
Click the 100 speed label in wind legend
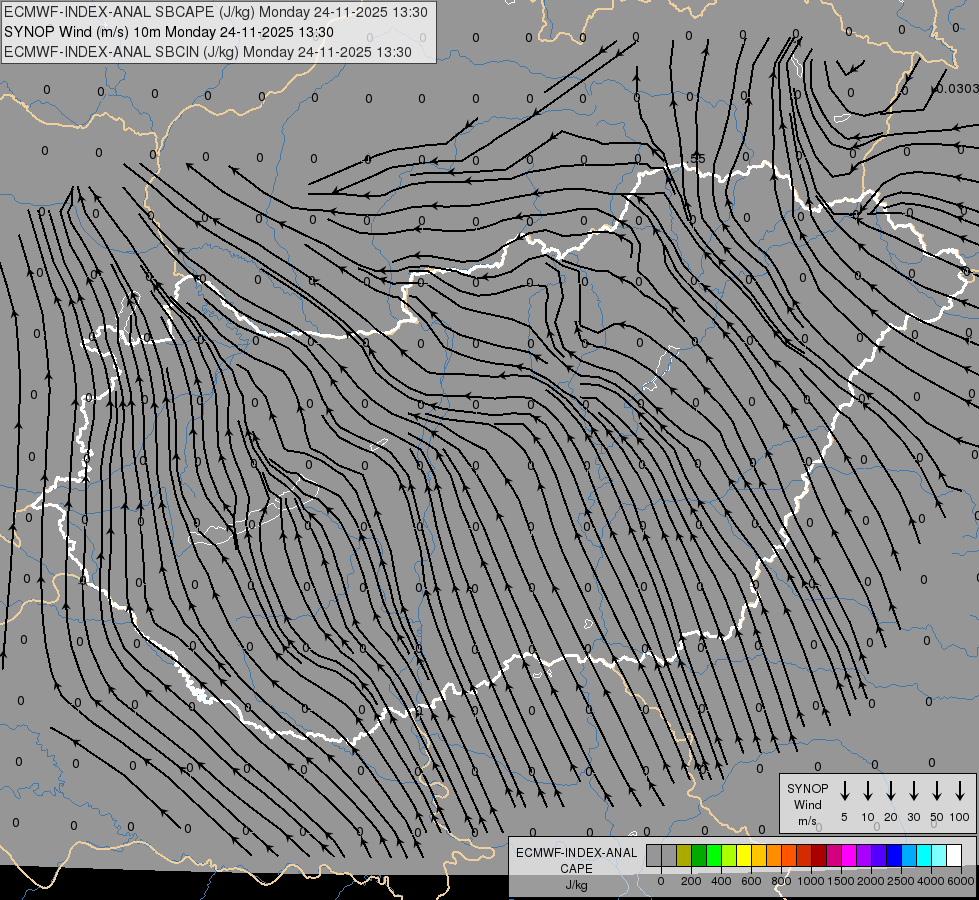960,817
